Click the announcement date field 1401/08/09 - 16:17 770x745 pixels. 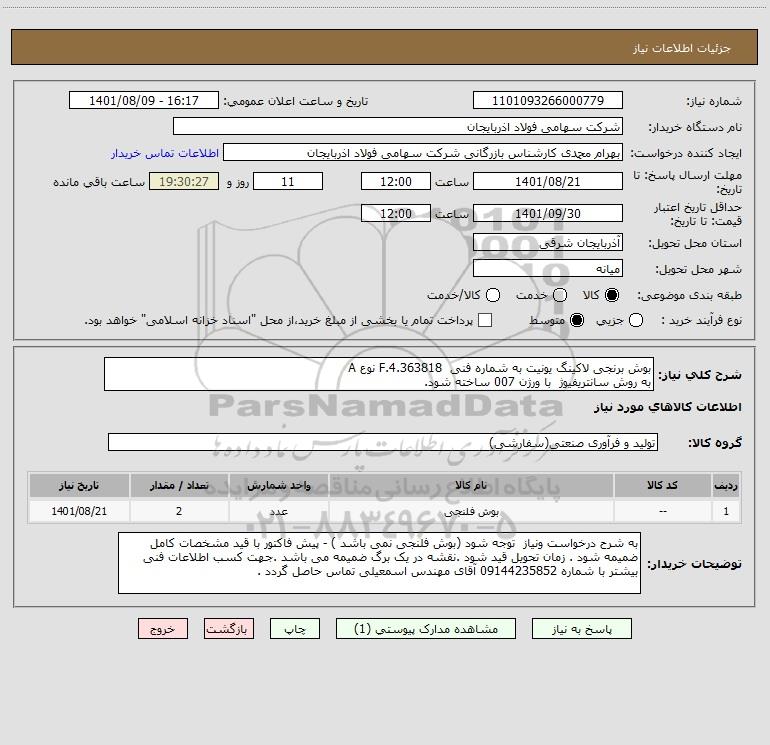click(144, 100)
